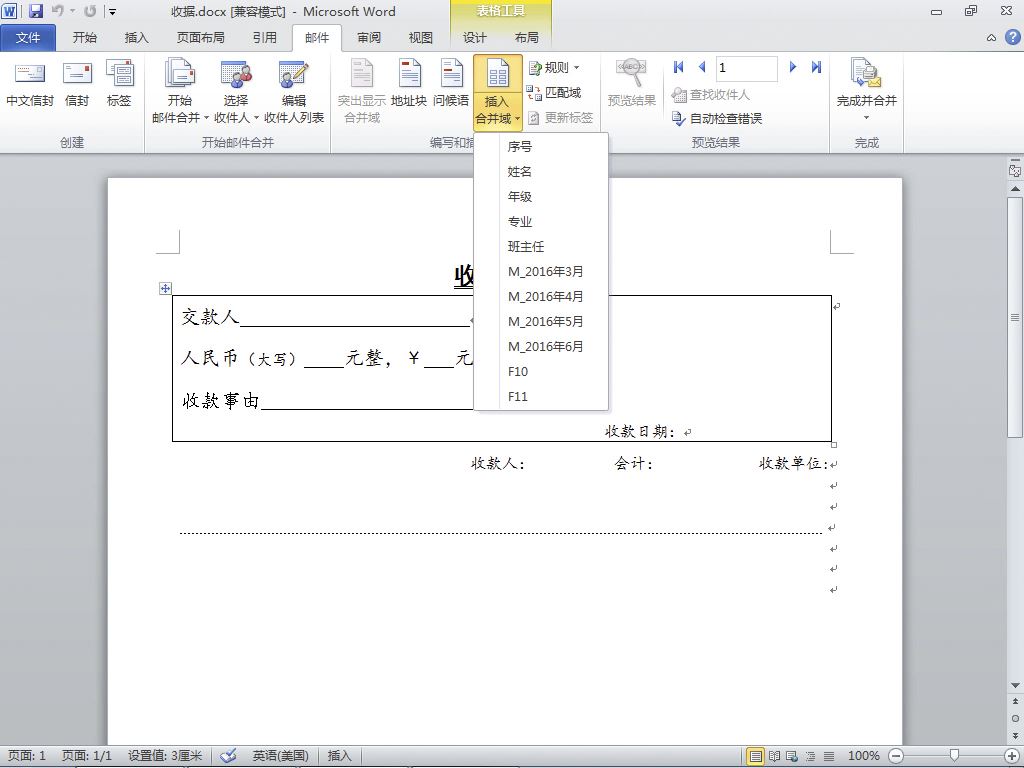Go to previous record arrow
1024x768 pixels.
click(702, 67)
